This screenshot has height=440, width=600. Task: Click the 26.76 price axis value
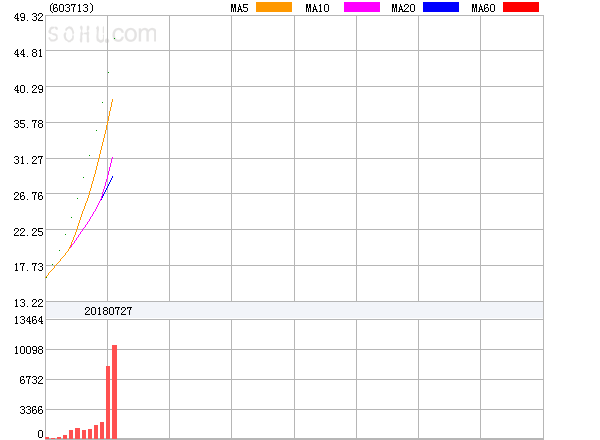29,196
